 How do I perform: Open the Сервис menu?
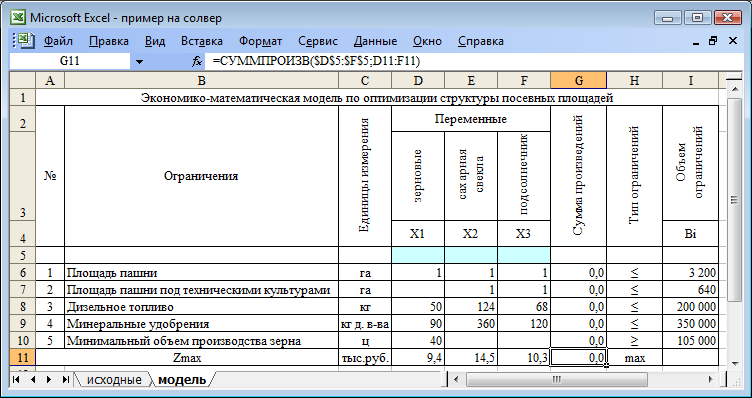tap(318, 41)
